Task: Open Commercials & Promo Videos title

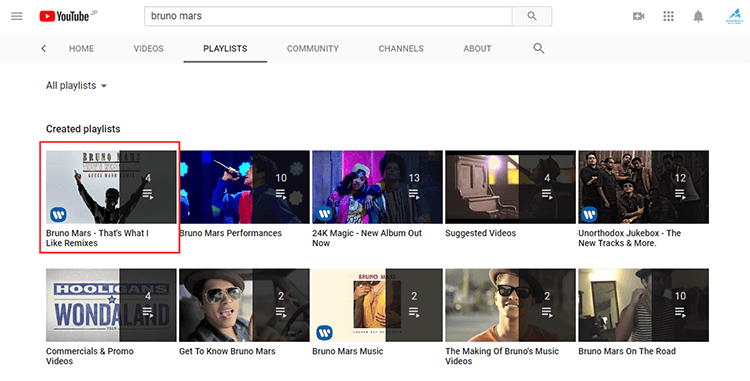Action: 89,356
